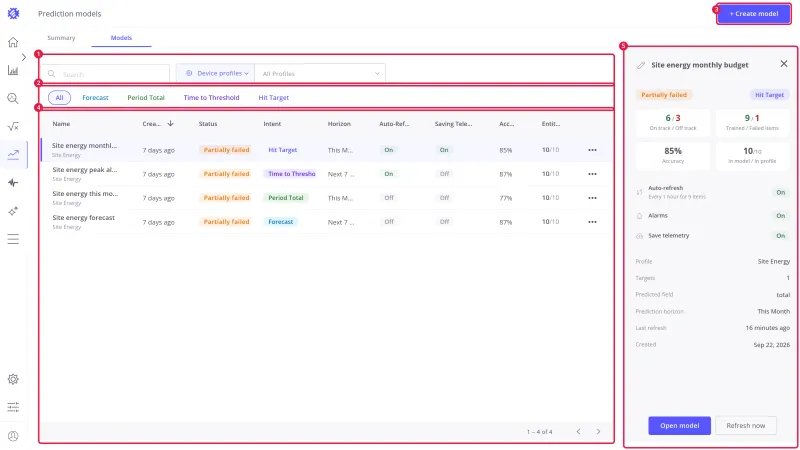The image size is (800, 450).
Task: Click the Auto-refresh cycle icon in panel
Action: point(639,192)
